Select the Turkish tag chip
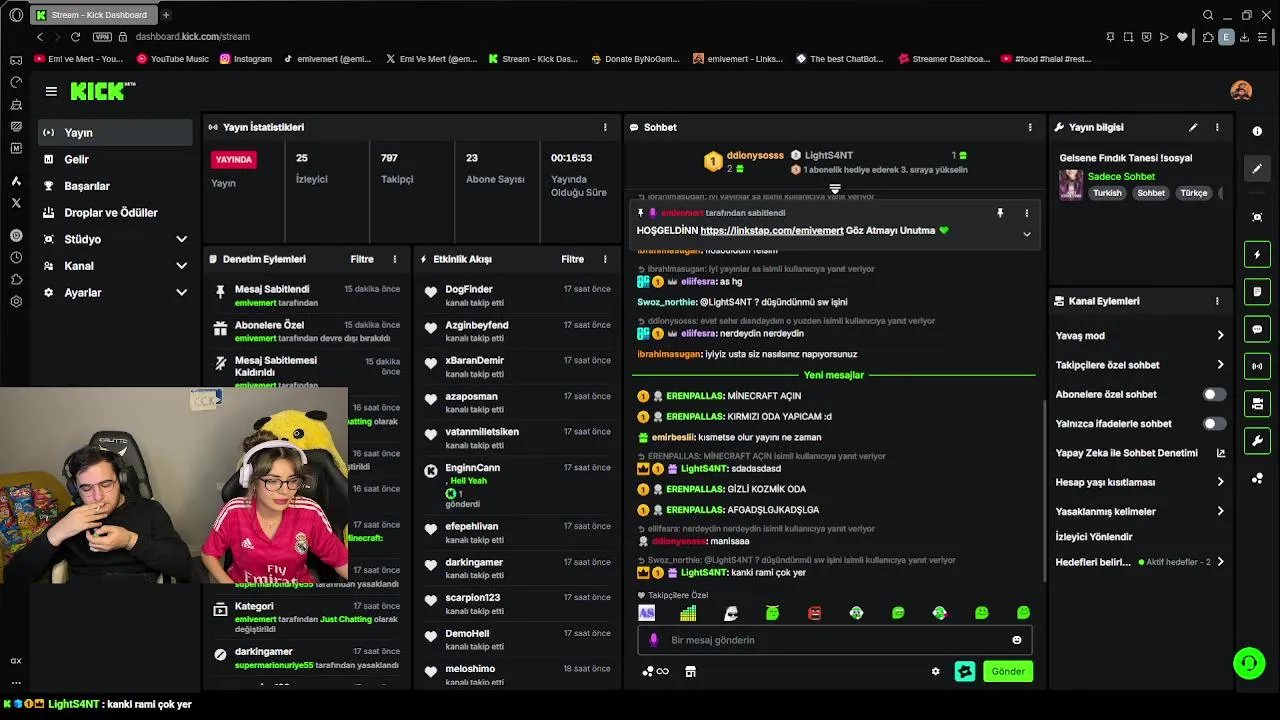The height and width of the screenshot is (720, 1280). tap(1107, 193)
